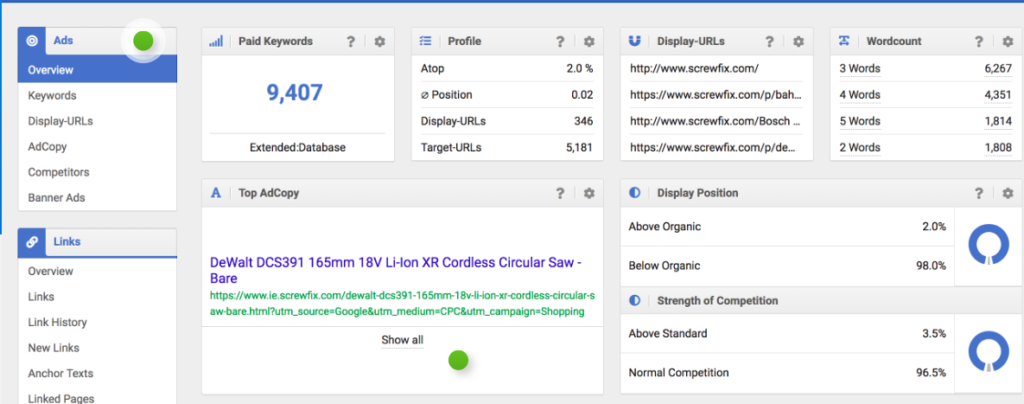Click the Paid Keywords bar chart icon

pyautogui.click(x=216, y=42)
